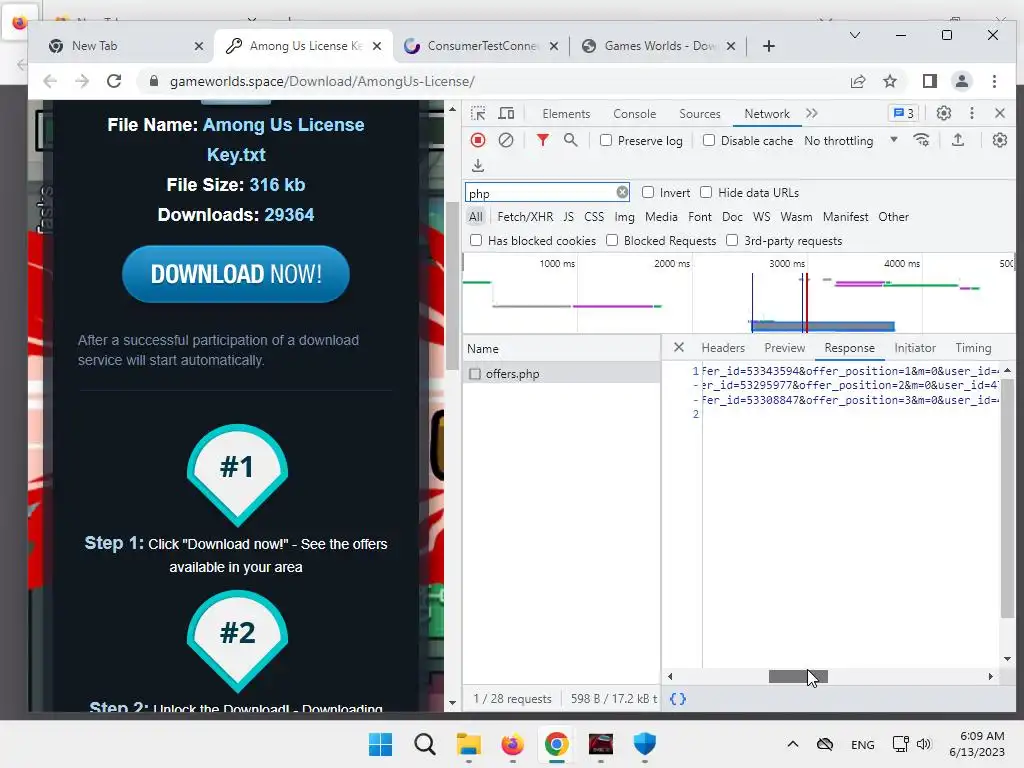1024x768 pixels.
Task: Open DevTools settings gear
Action: (x=943, y=114)
